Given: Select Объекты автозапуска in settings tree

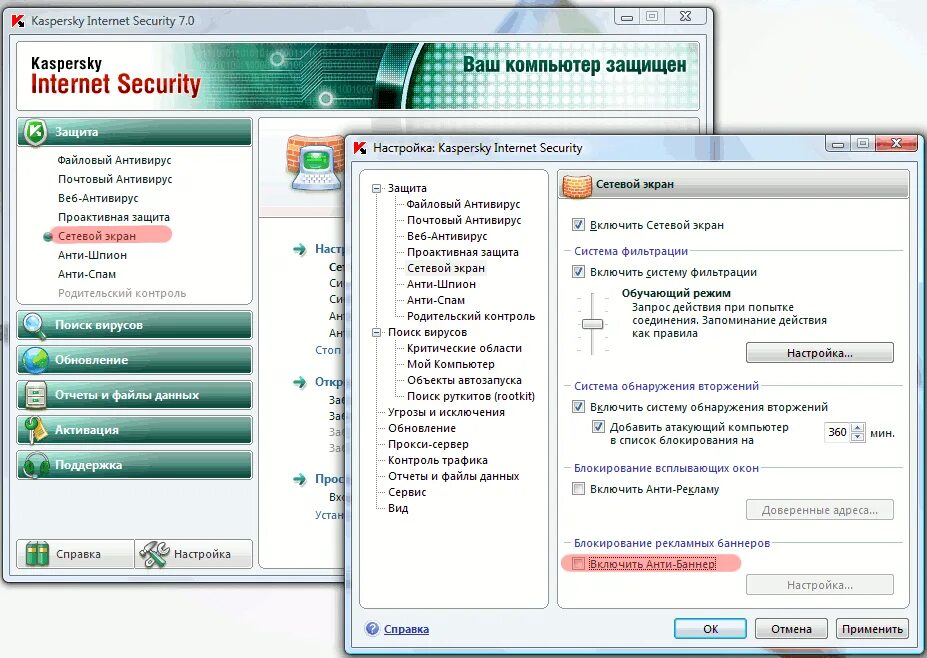Looking at the screenshot, I should [464, 380].
